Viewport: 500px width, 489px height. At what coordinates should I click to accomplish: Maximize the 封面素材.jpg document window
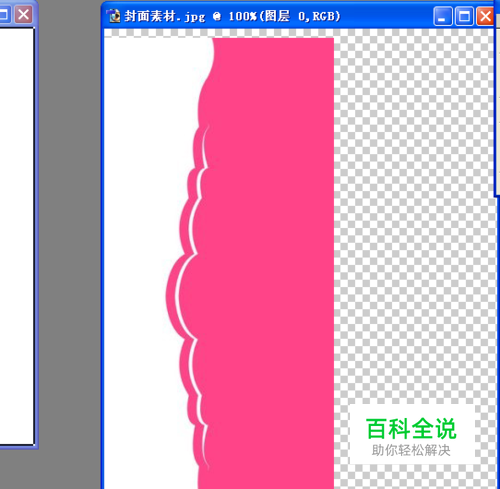464,16
